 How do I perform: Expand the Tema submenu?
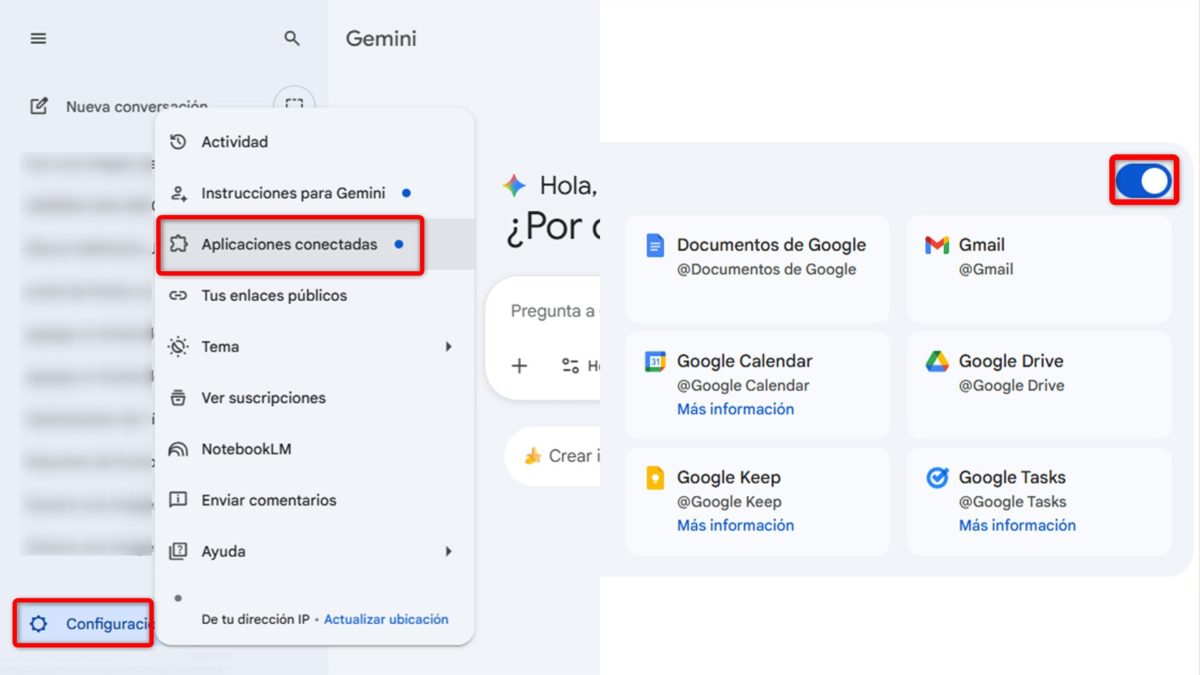tap(448, 346)
